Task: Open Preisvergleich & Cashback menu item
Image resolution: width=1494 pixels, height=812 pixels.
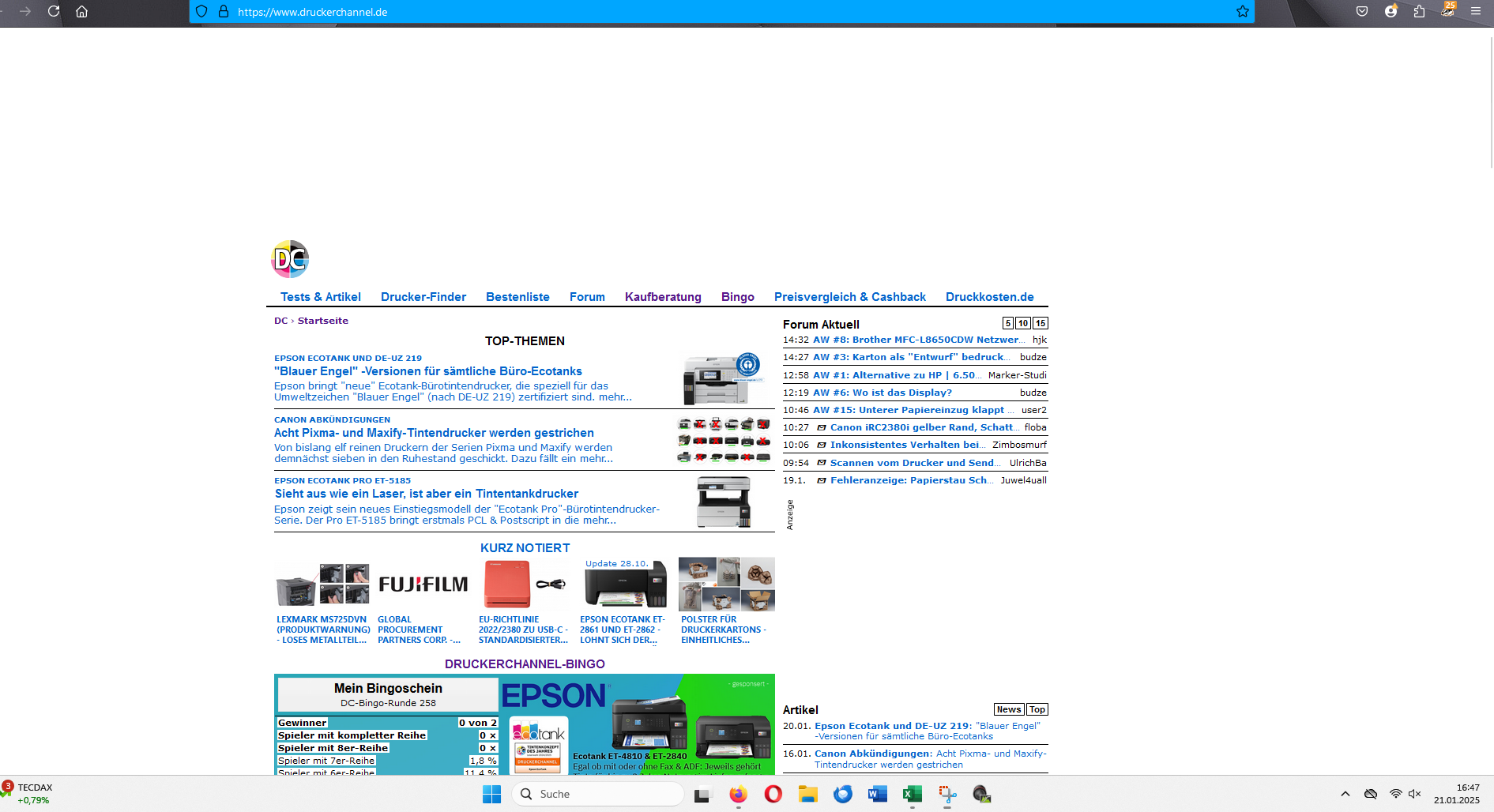Action: click(850, 297)
